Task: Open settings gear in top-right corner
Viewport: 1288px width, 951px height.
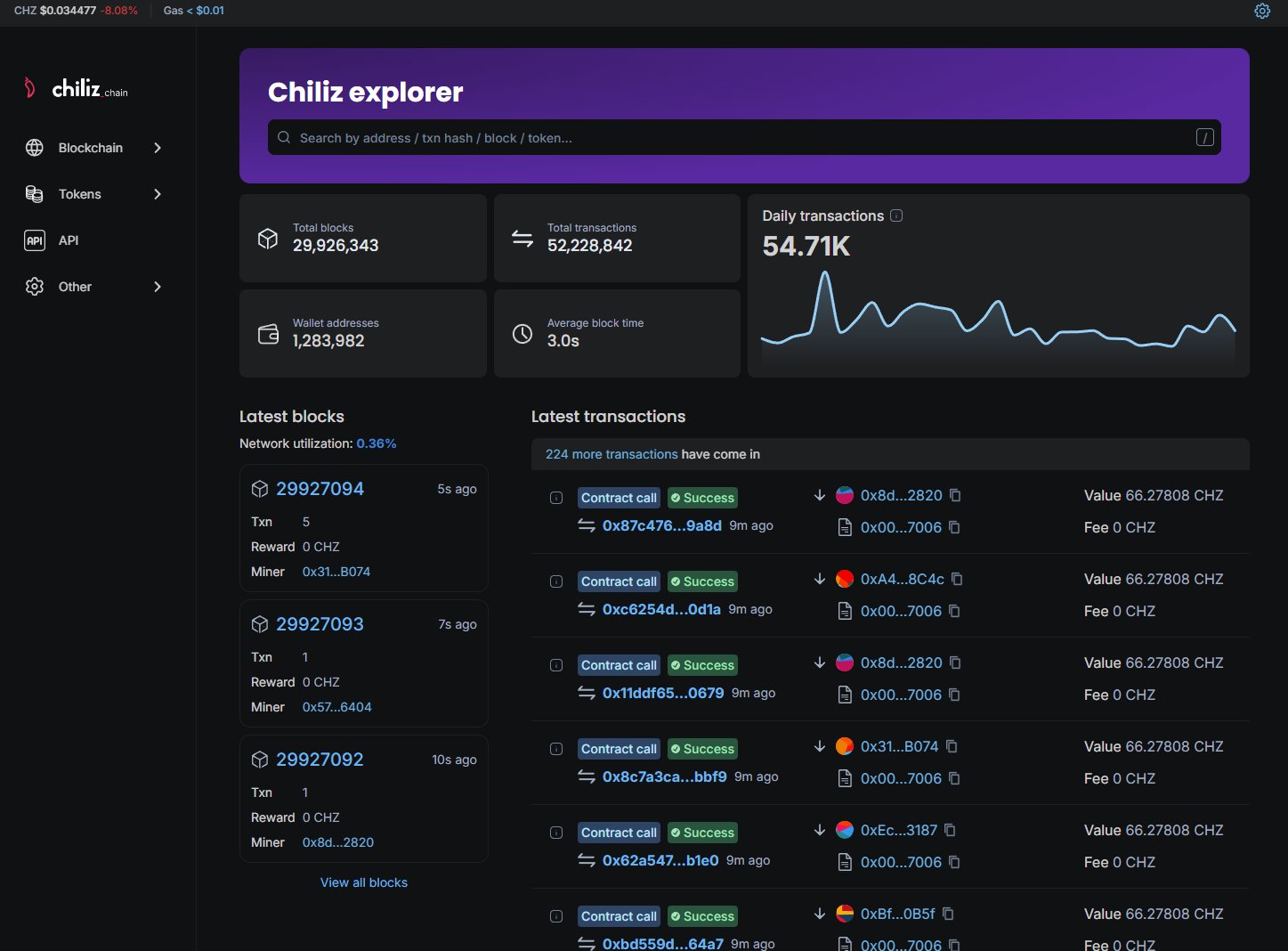Action: [x=1262, y=11]
